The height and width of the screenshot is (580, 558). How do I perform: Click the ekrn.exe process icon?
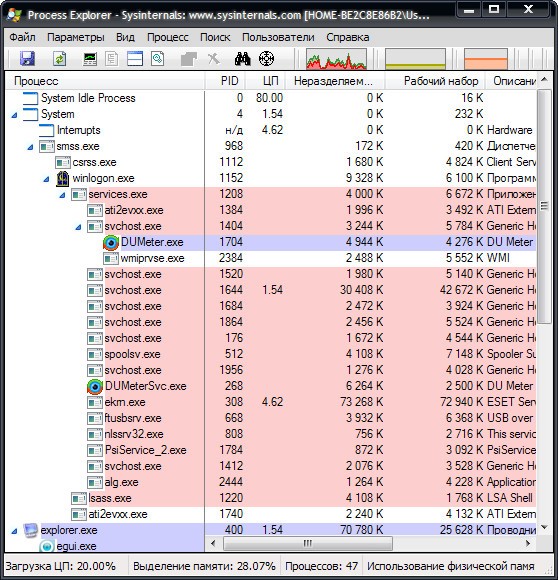(95, 402)
